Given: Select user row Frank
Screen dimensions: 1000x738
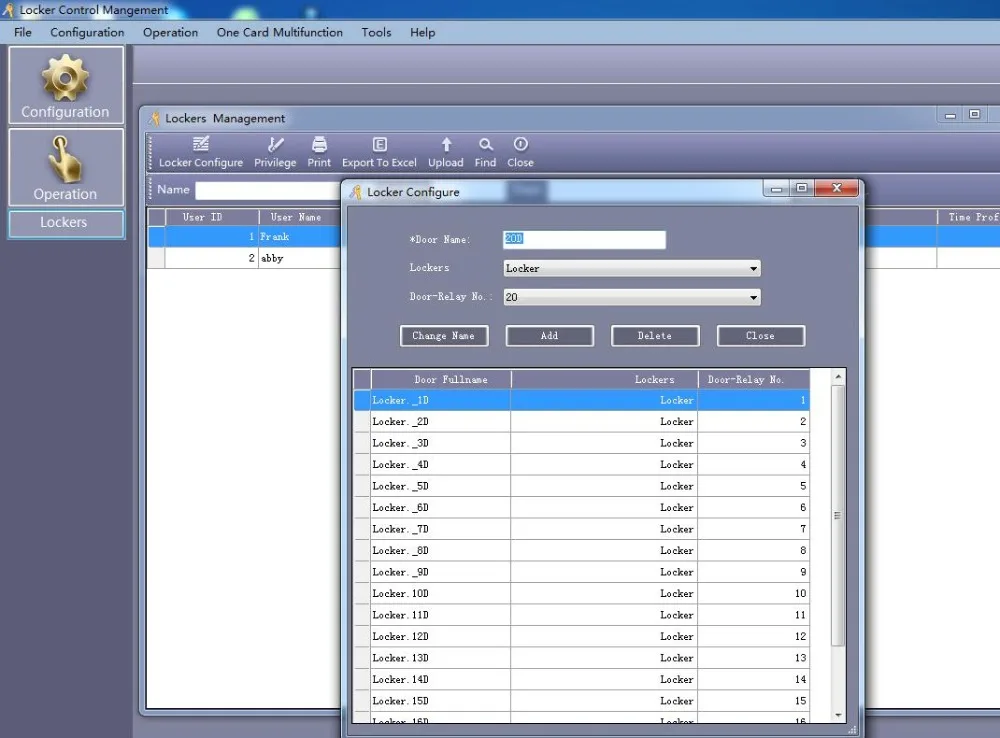Looking at the screenshot, I should [244, 237].
